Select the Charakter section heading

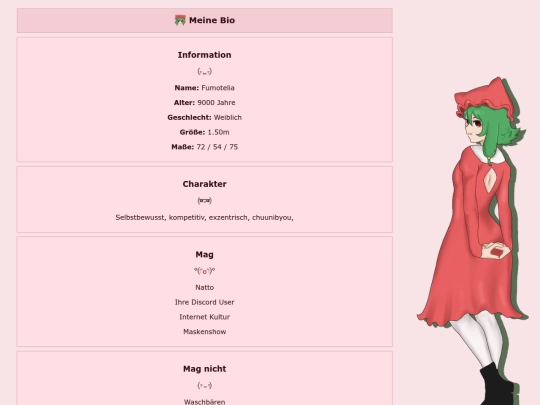tap(205, 184)
